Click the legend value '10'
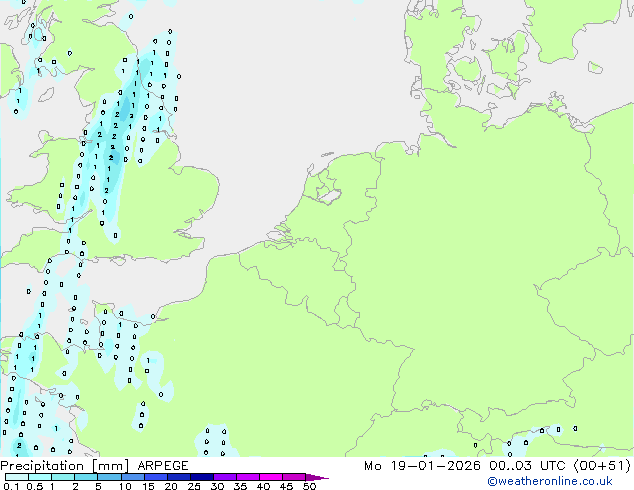This screenshot has height=490, width=634. [x=125, y=486]
